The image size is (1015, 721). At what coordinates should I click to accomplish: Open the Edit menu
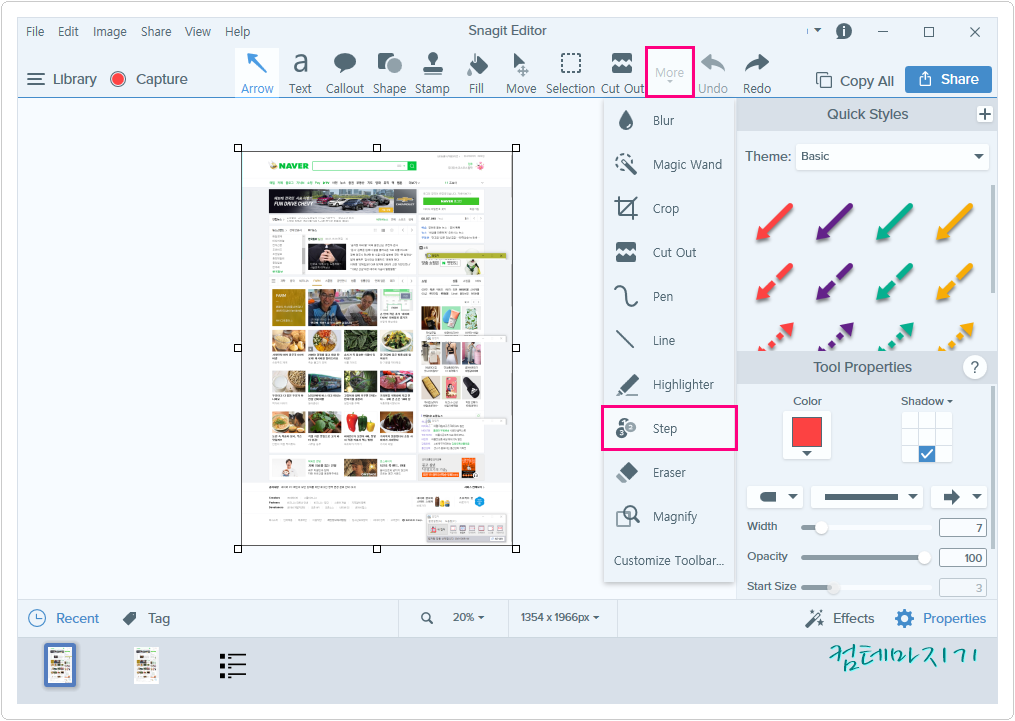68,31
